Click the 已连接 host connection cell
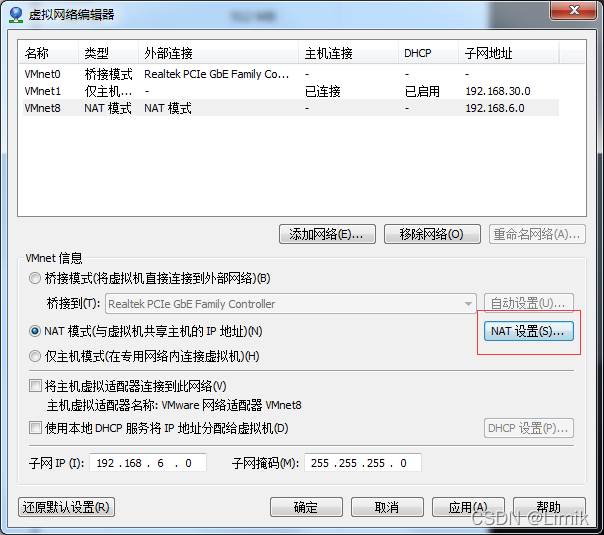Viewport: 604px width, 535px height. 323,91
